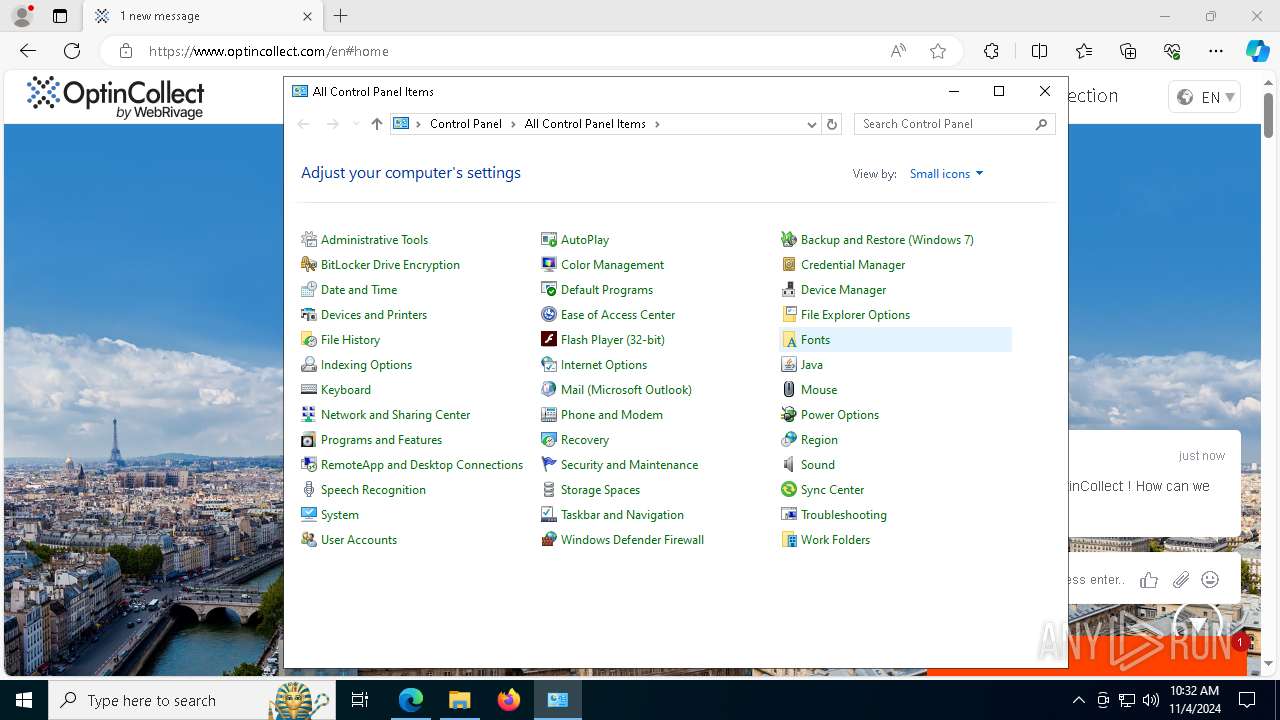Open the EN language dropdown on website

[1205, 97]
